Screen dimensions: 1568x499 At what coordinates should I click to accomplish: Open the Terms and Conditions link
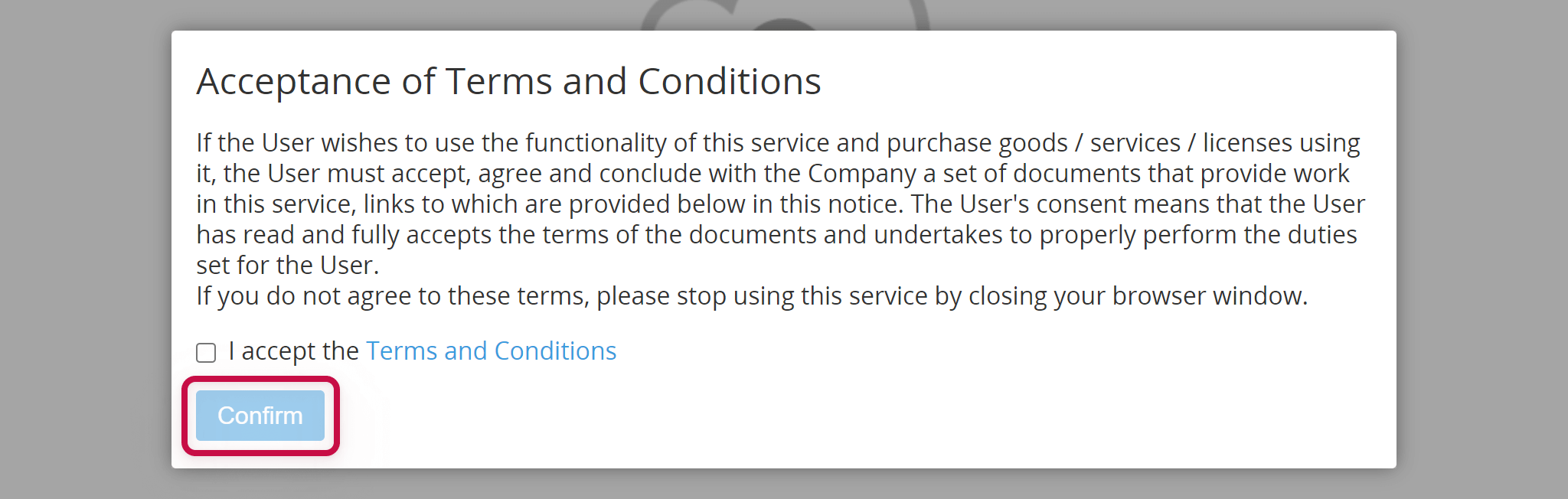491,351
